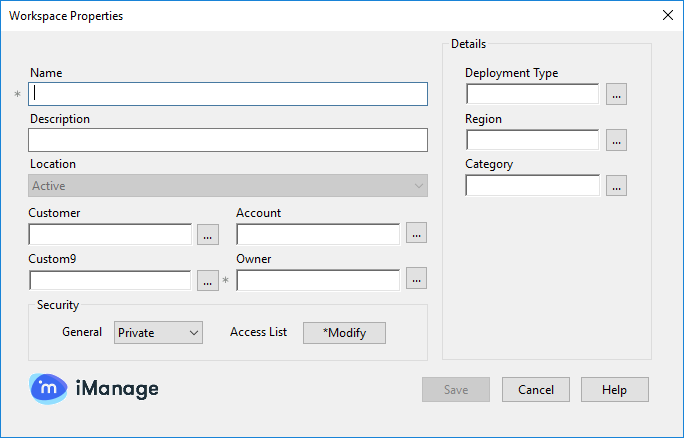
Task: Open Help for workspace properties
Action: (614, 389)
